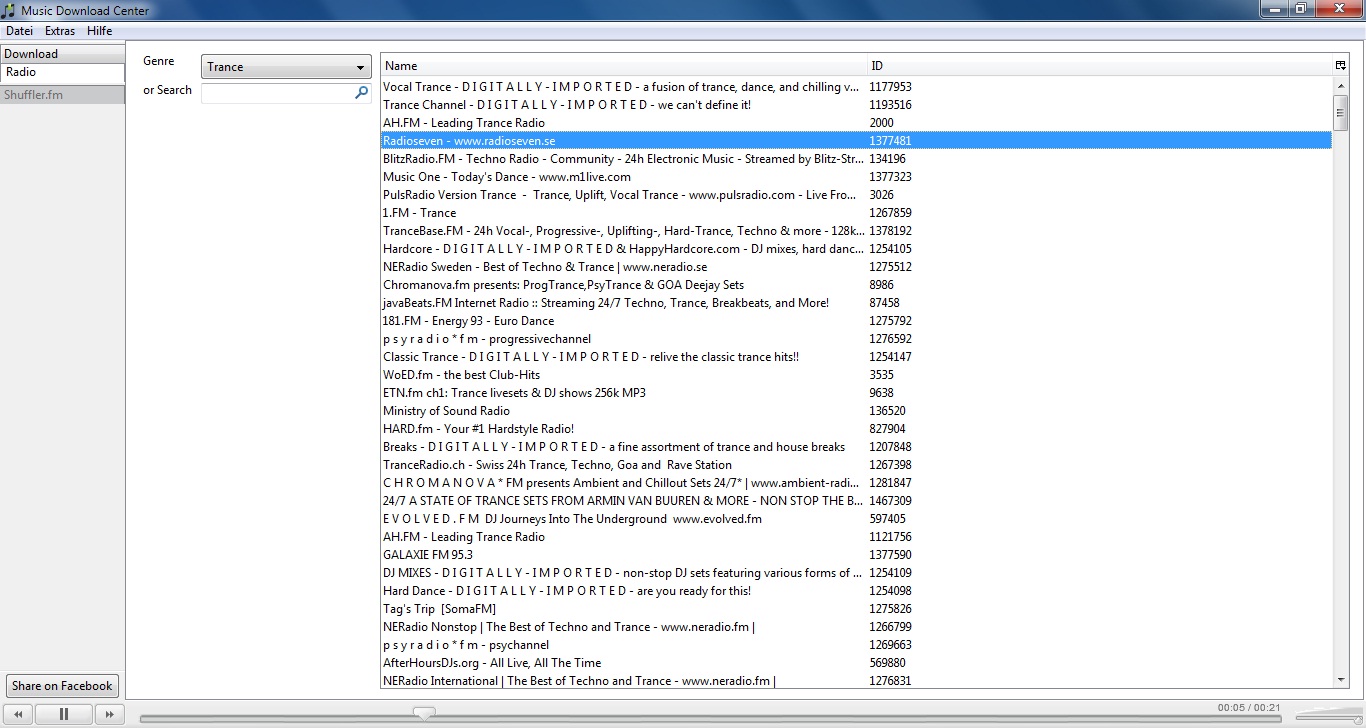This screenshot has width=1366, height=728.
Task: Select the BlitzRadio.FM - Techno Radio station
Action: (857, 159)
